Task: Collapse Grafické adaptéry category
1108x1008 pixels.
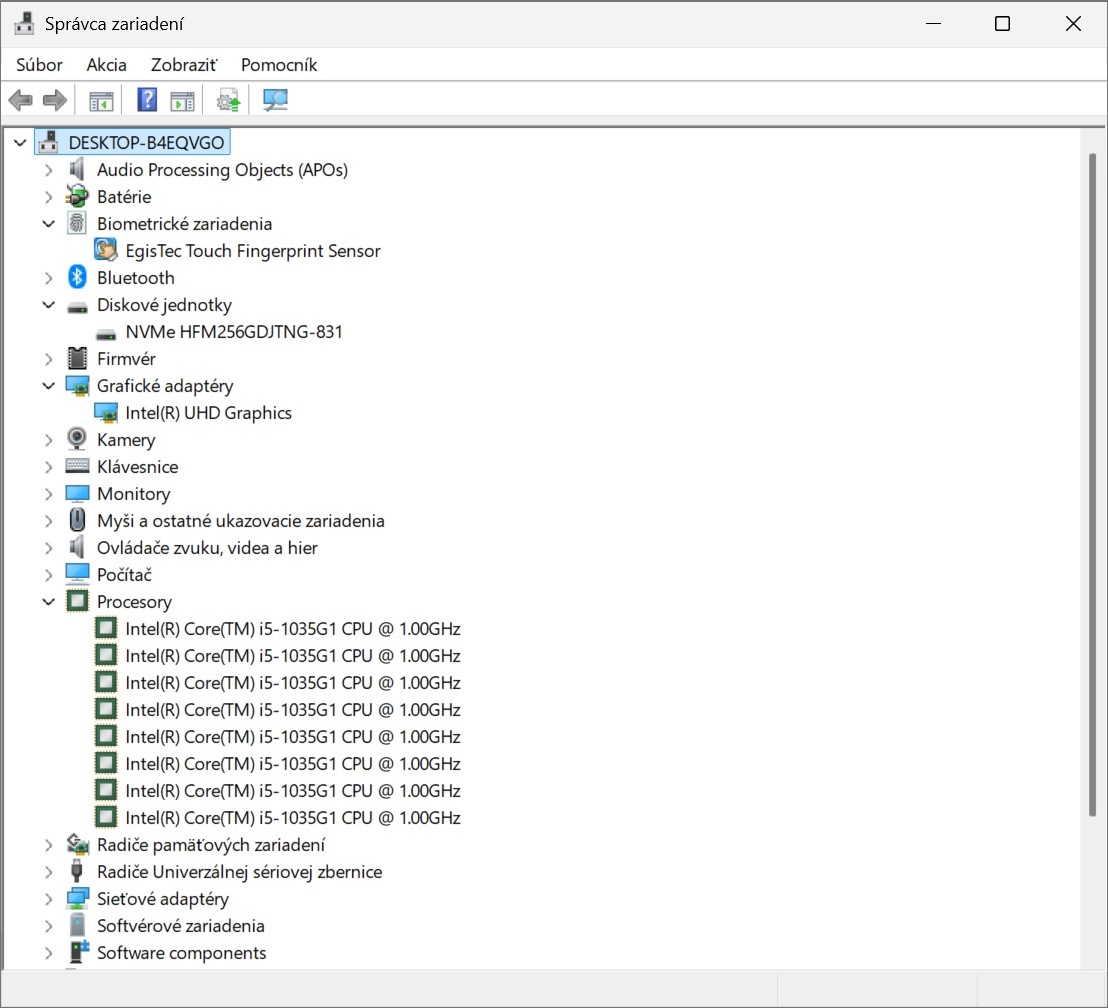Action: click(x=49, y=386)
